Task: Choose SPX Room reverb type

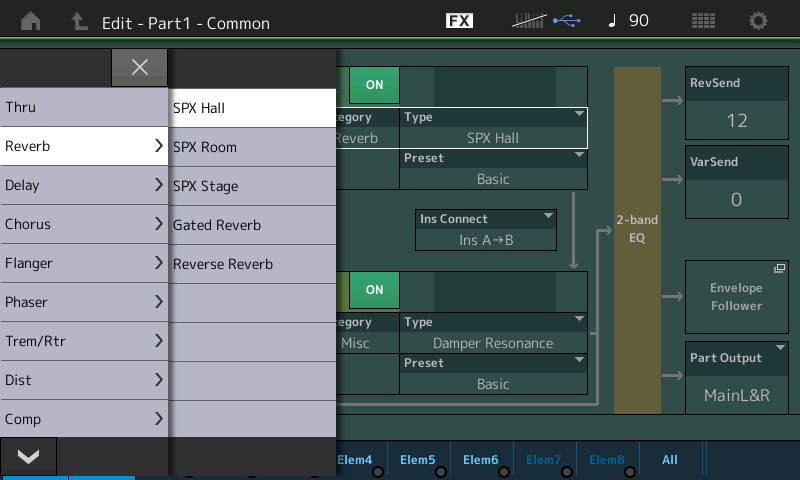Action: (x=252, y=147)
